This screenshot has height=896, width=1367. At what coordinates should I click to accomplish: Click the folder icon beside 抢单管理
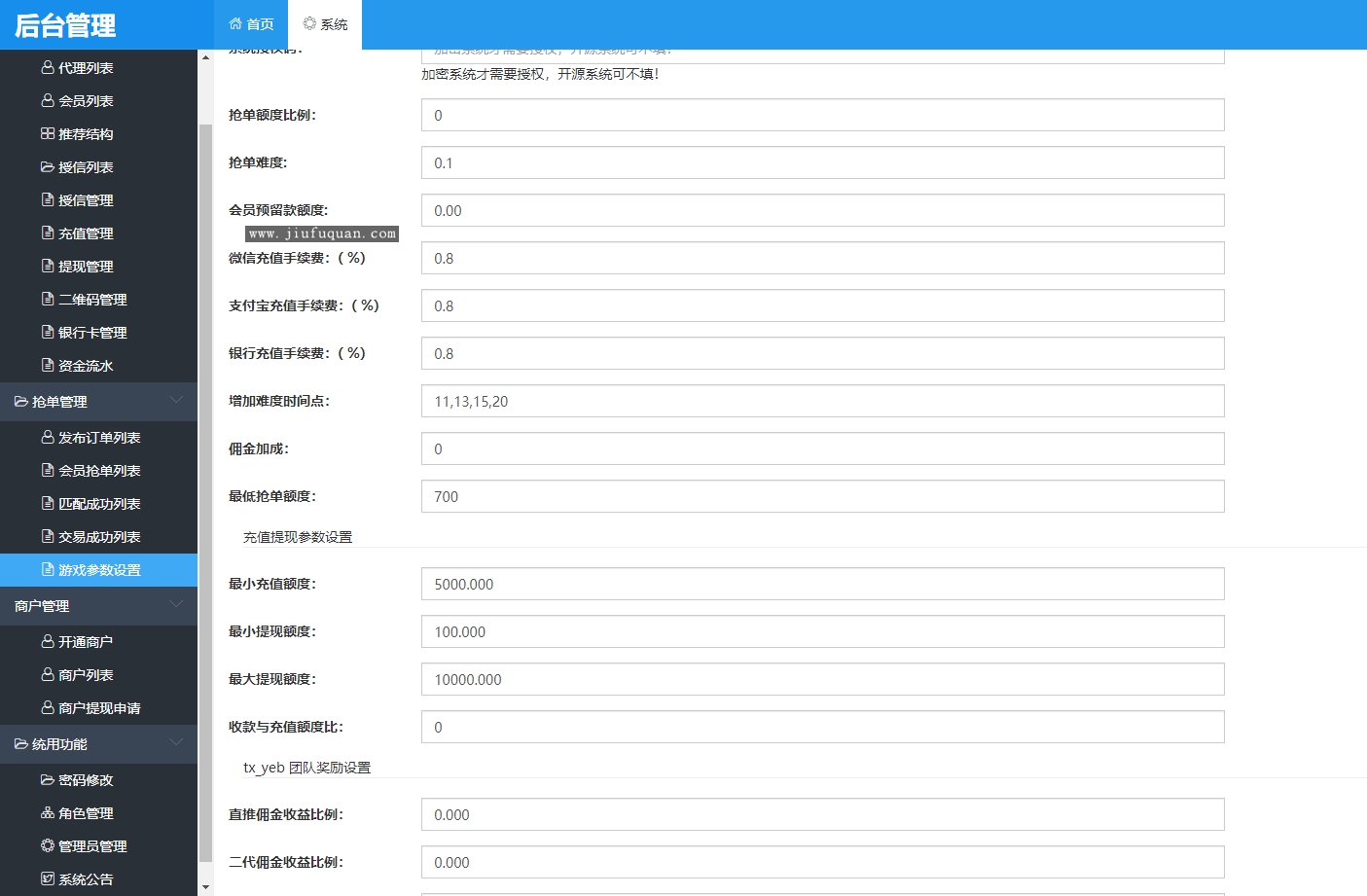(21, 402)
